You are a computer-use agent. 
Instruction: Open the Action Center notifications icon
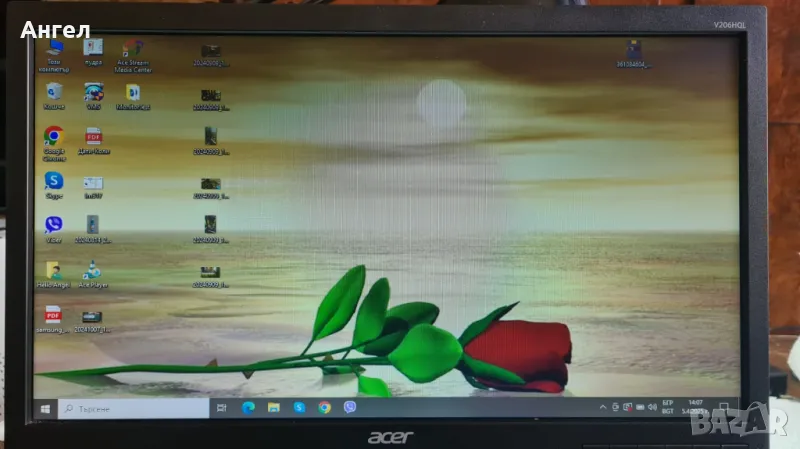point(723,407)
